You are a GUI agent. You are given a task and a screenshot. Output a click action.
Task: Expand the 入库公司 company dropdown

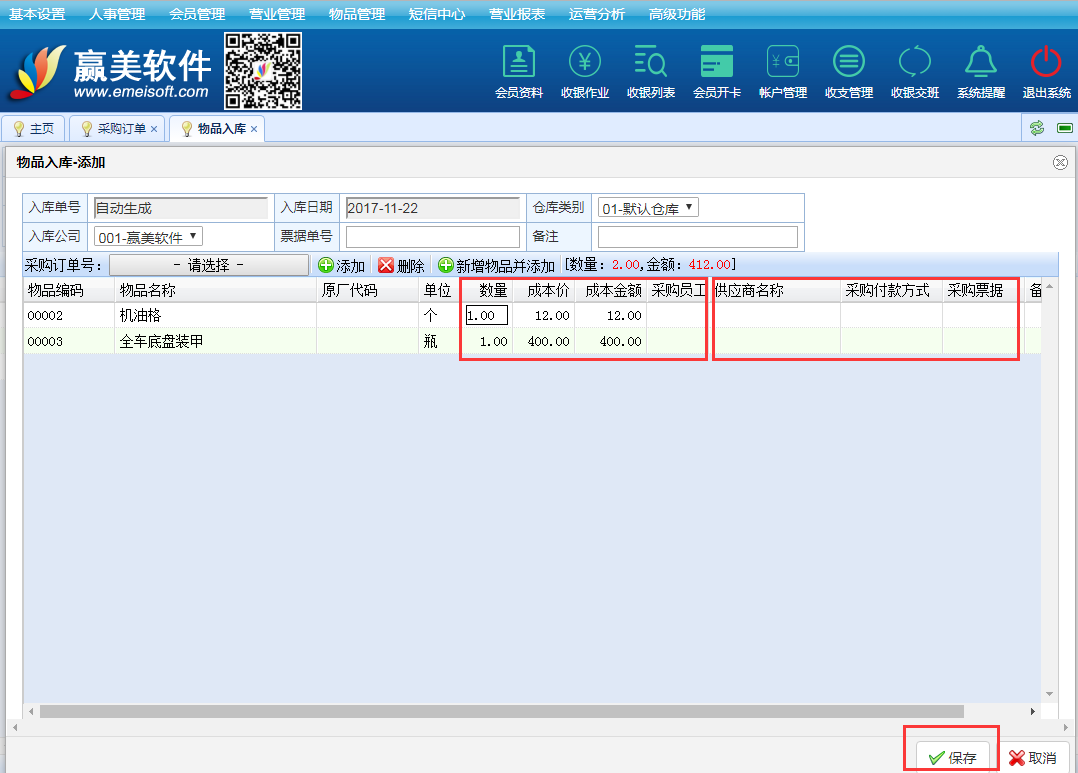[148, 237]
